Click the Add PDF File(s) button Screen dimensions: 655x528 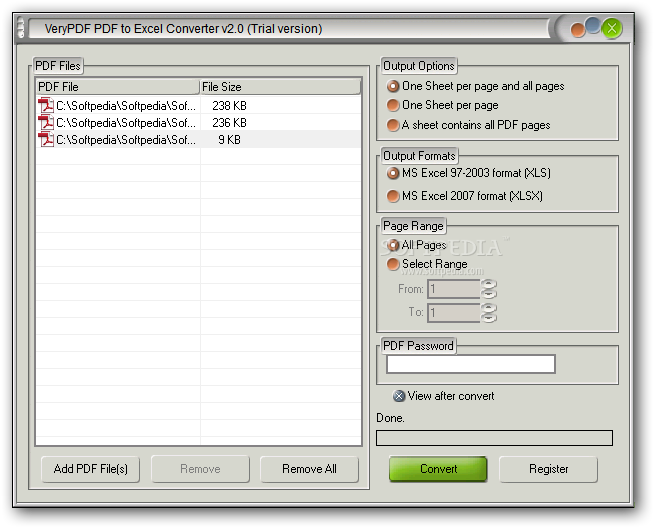point(90,469)
